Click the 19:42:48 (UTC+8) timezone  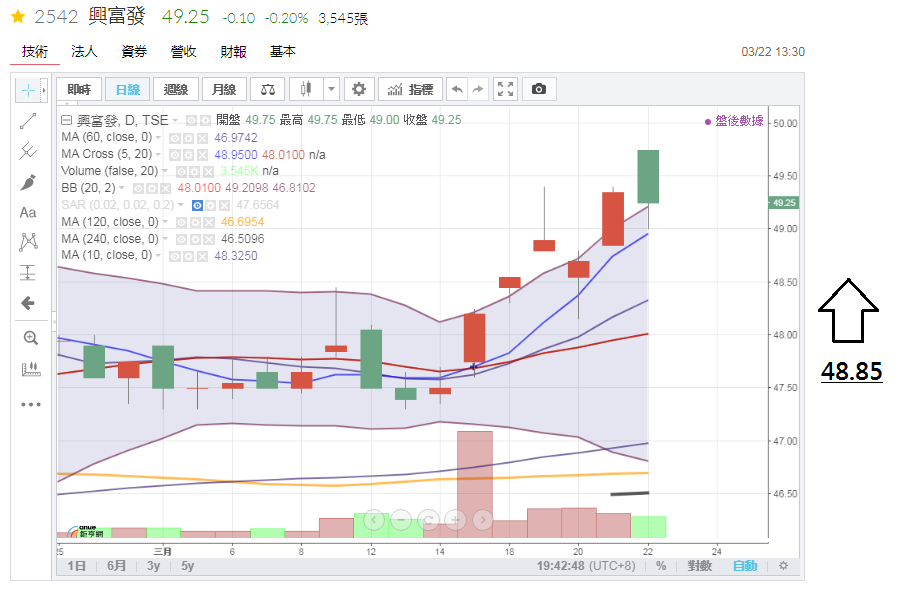[586, 566]
